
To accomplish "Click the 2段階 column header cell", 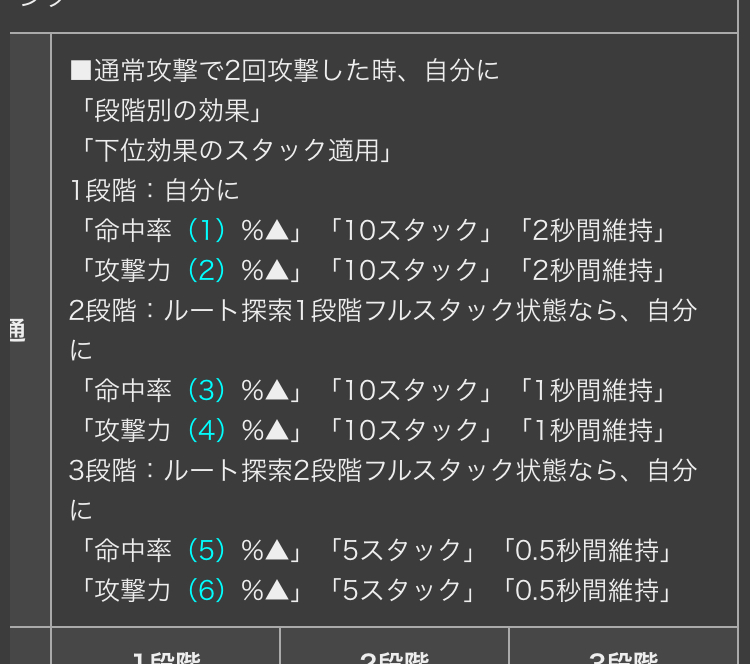I will click(394, 646).
